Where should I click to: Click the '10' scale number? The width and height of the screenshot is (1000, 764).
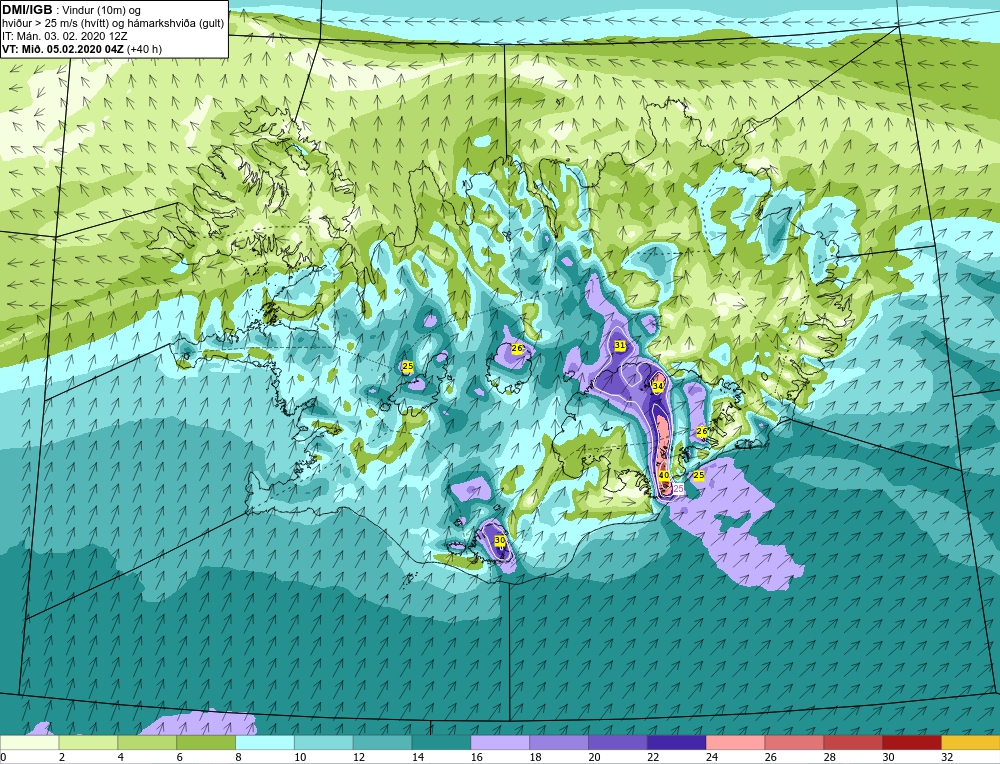300,757
